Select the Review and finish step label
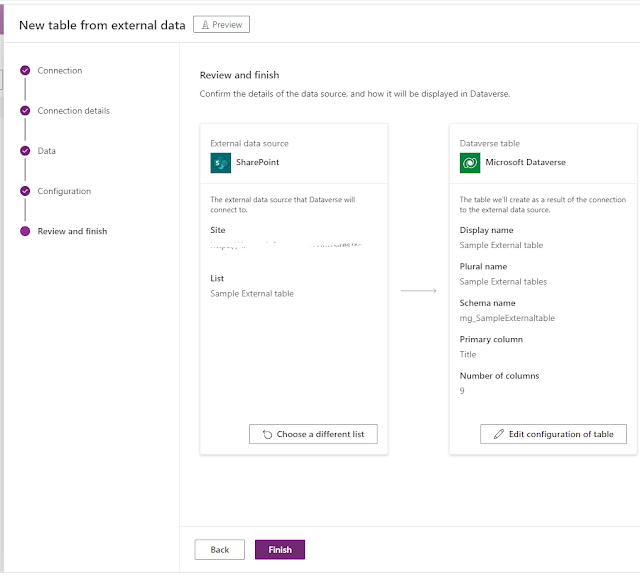 (72, 231)
